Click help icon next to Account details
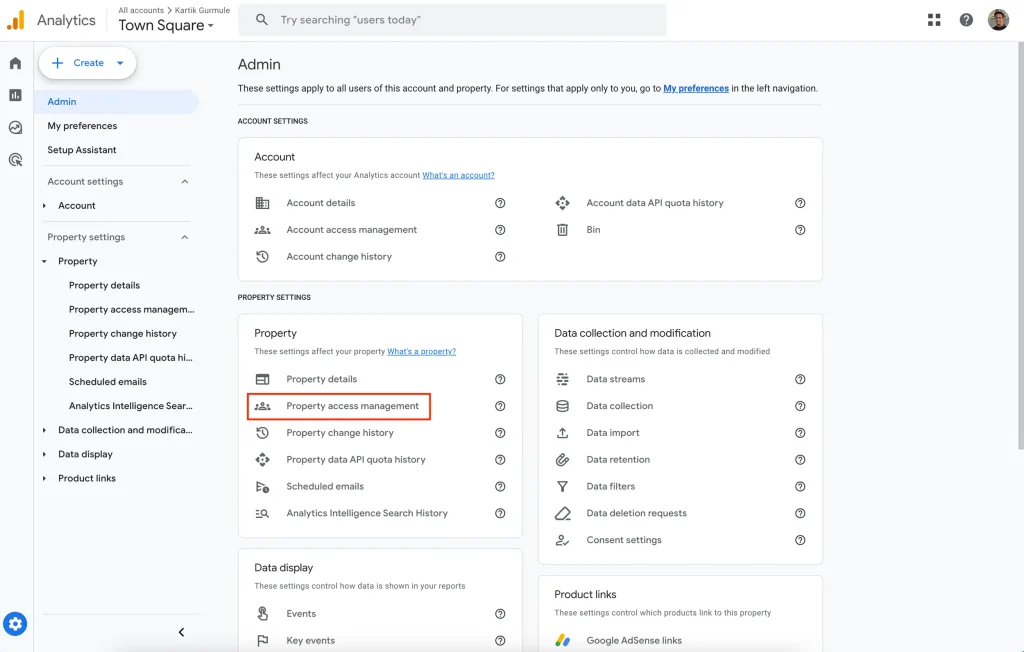Image resolution: width=1024 pixels, height=652 pixels. coord(500,203)
